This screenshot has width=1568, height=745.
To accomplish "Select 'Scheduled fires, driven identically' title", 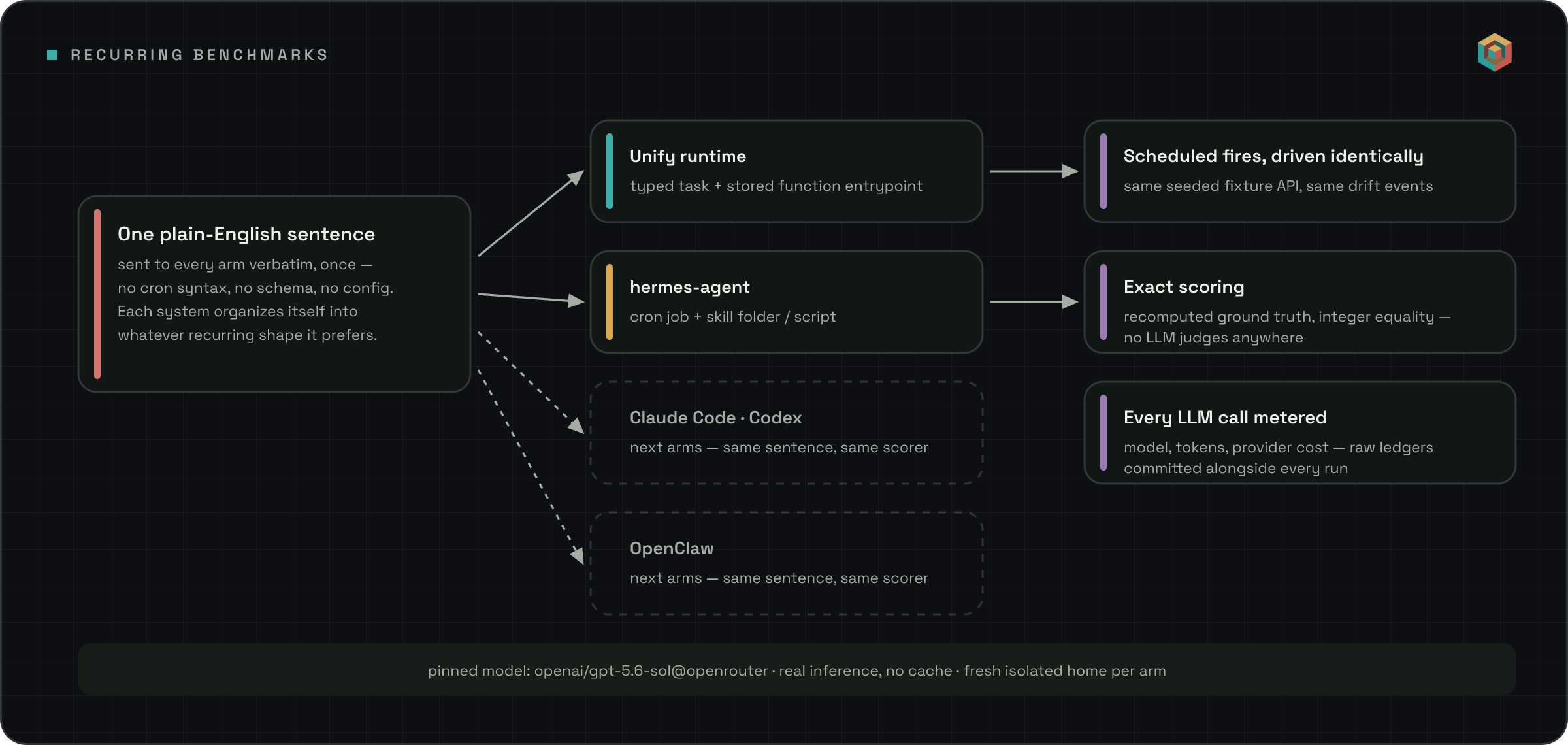I will [x=1273, y=156].
